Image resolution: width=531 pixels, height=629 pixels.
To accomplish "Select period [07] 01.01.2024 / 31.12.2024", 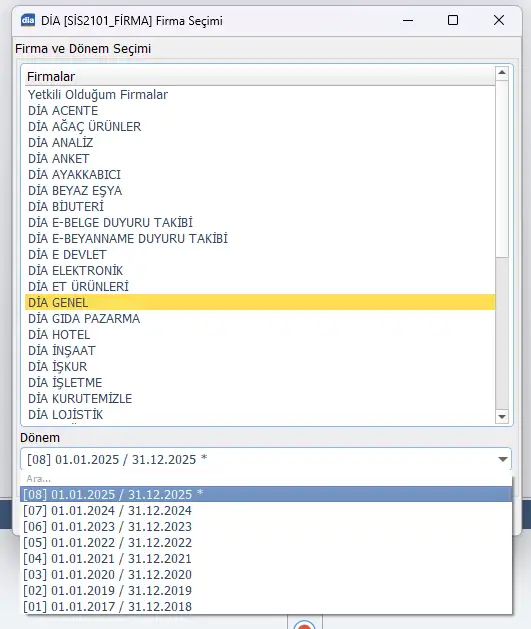I will (266, 510).
